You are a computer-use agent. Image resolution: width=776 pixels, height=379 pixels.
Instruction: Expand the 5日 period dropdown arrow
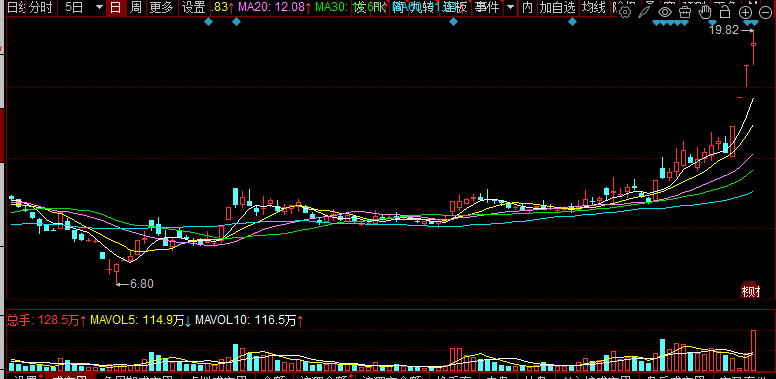point(99,7)
